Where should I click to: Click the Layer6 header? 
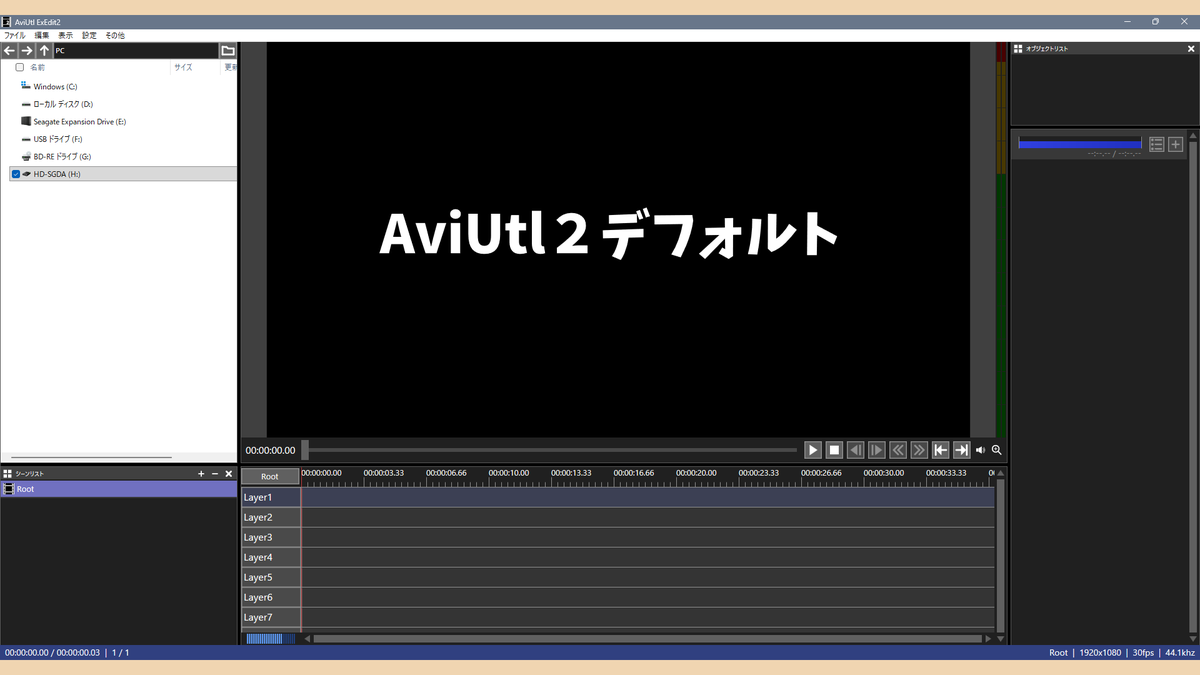271,597
